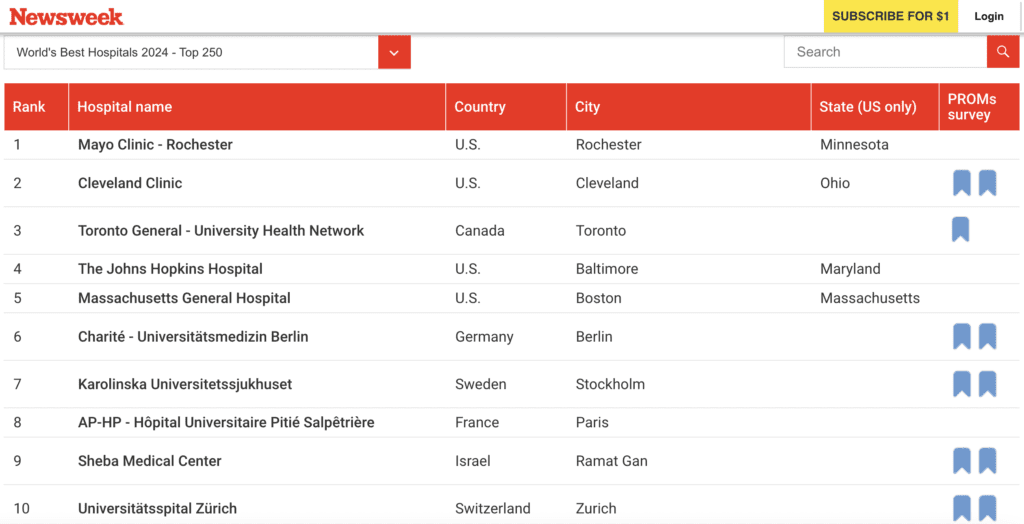Image resolution: width=1024 pixels, height=524 pixels.
Task: Select Karolinska Universitetssjukhuset name
Action: click(185, 384)
